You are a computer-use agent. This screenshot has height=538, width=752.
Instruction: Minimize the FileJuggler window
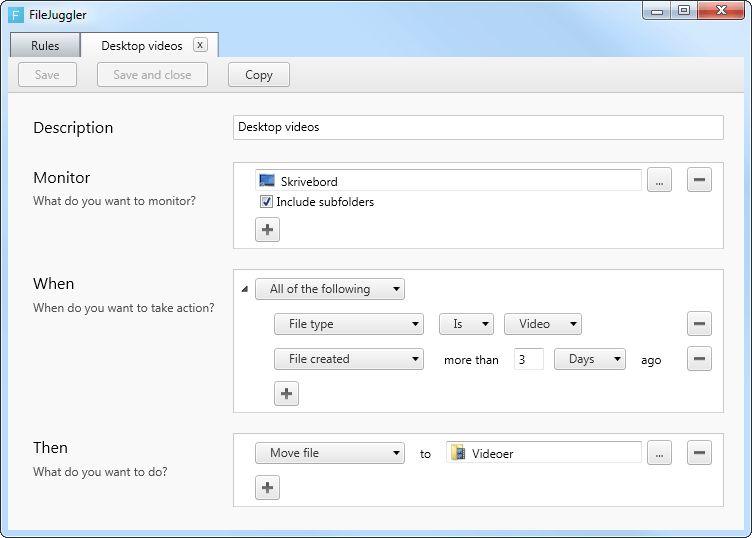[657, 11]
